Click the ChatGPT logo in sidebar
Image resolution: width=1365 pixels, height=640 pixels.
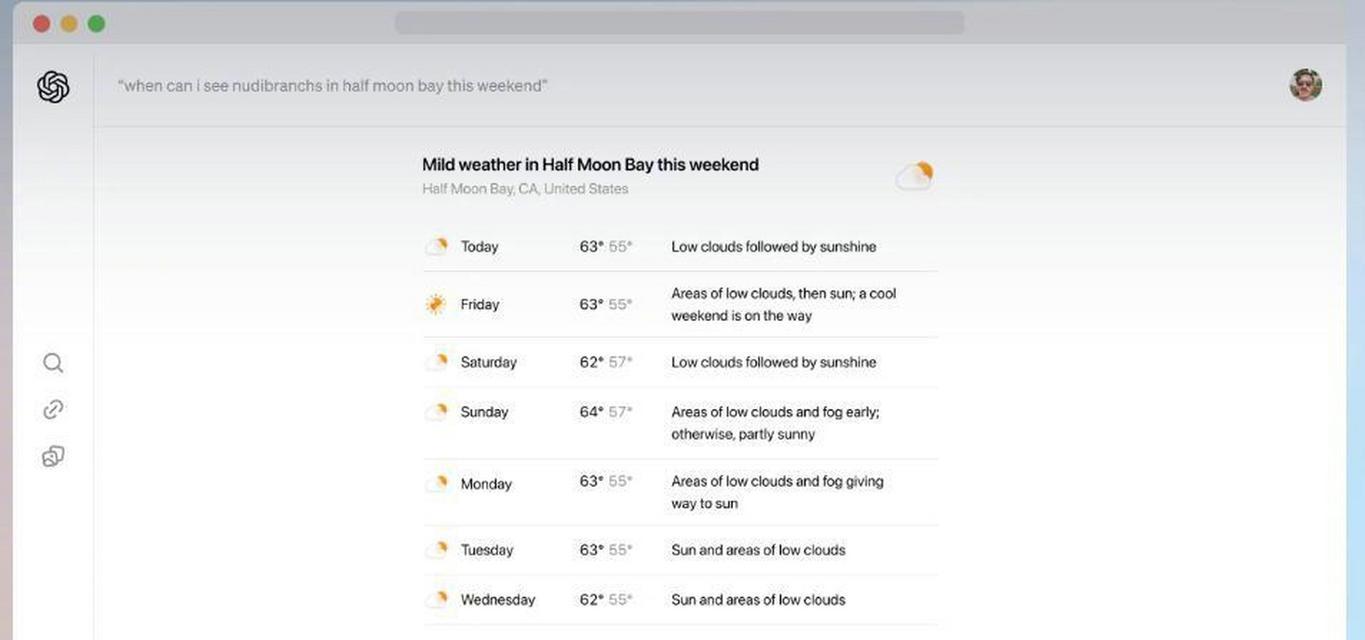[53, 87]
